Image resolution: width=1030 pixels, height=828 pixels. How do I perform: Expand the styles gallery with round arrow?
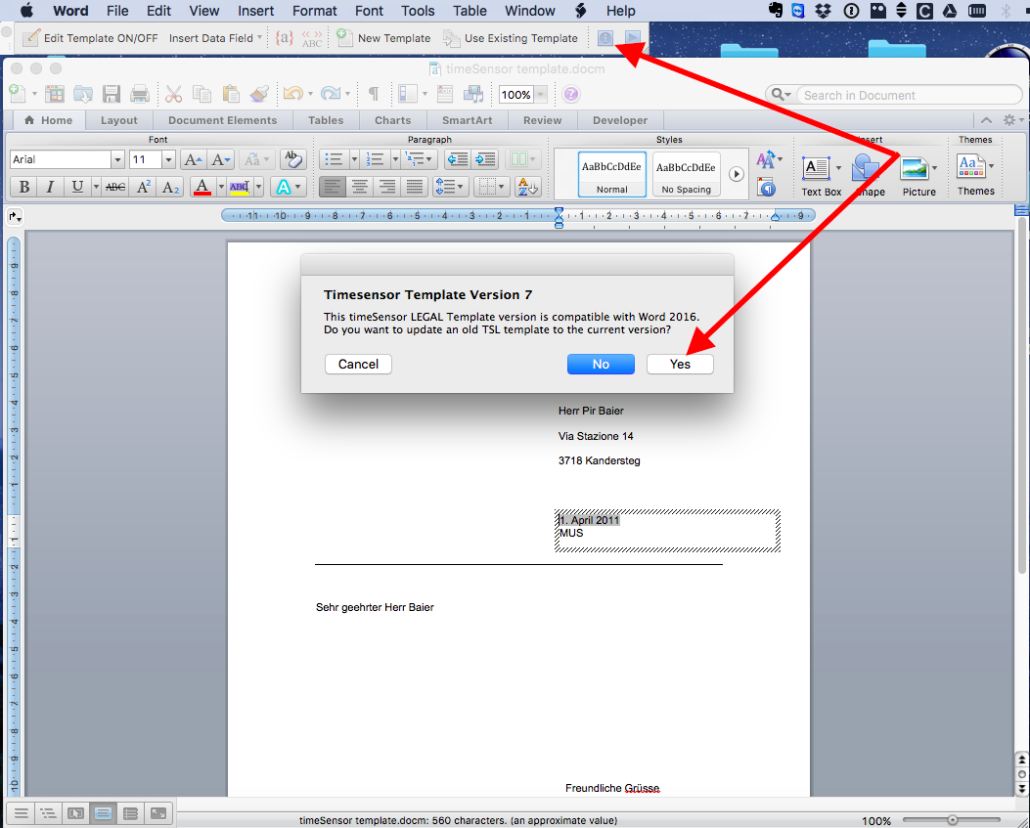(x=736, y=174)
